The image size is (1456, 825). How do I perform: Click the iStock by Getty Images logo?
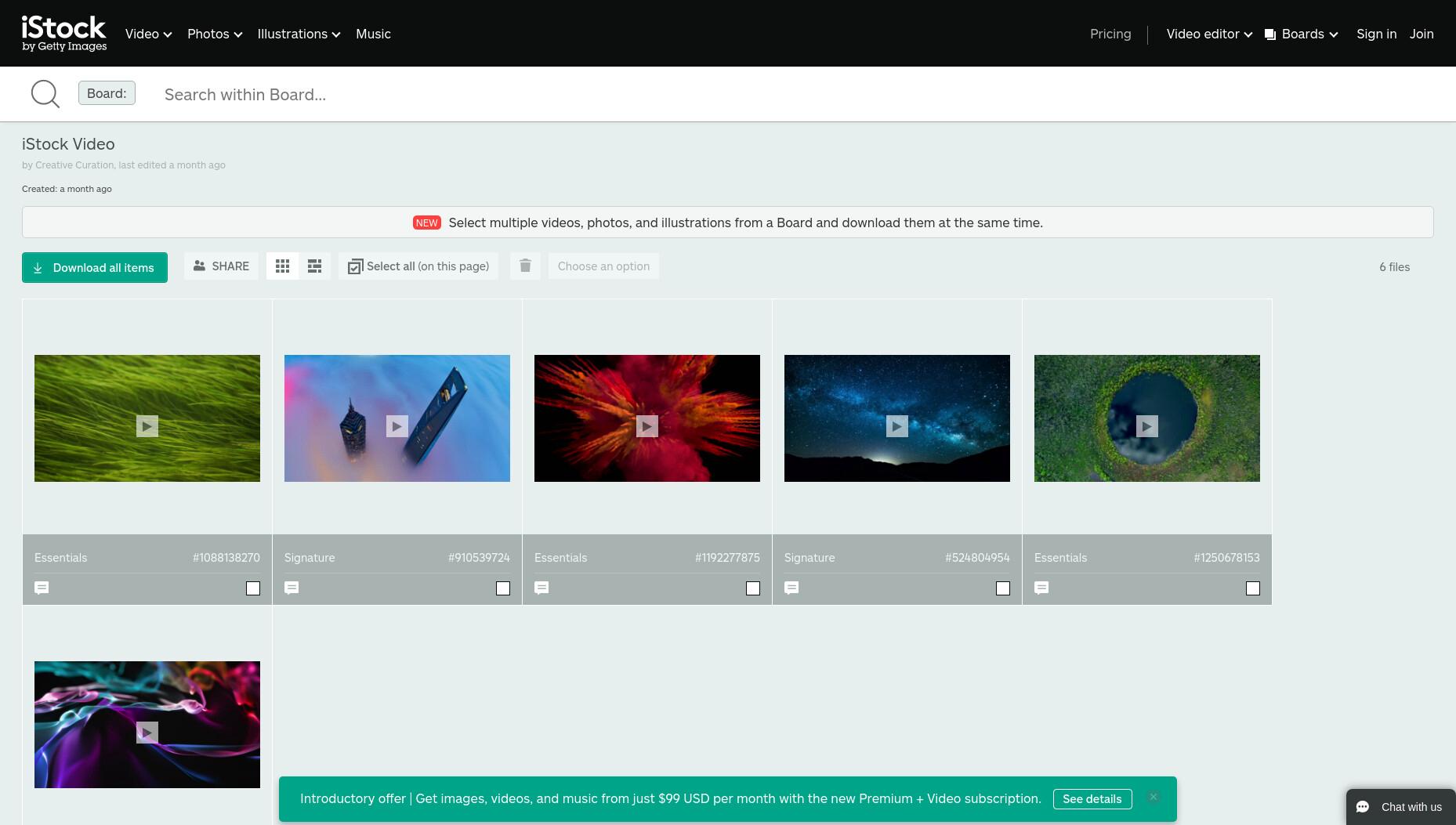pyautogui.click(x=64, y=34)
